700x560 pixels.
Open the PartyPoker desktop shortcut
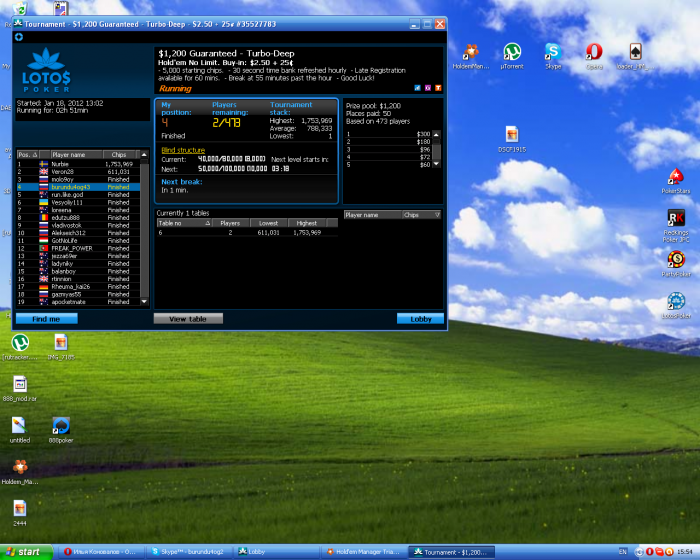point(676,259)
